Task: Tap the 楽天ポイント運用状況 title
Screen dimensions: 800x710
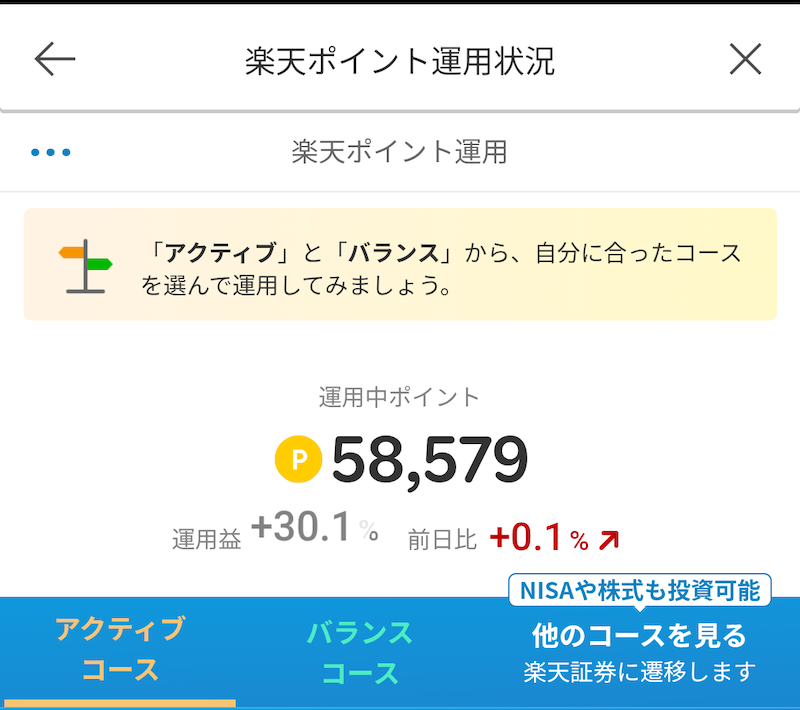Action: pyautogui.click(x=399, y=61)
